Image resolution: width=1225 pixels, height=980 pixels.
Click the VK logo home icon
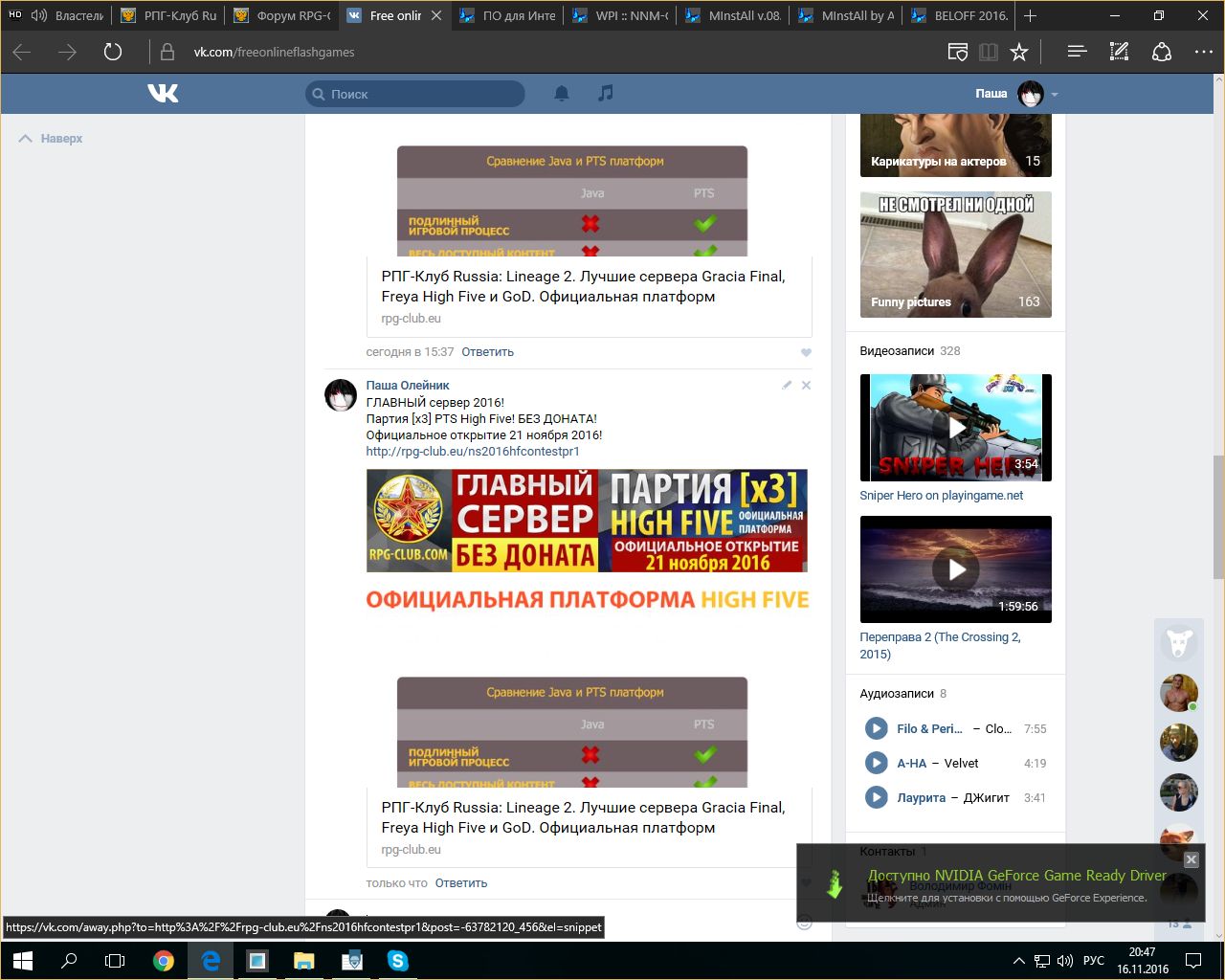click(163, 93)
